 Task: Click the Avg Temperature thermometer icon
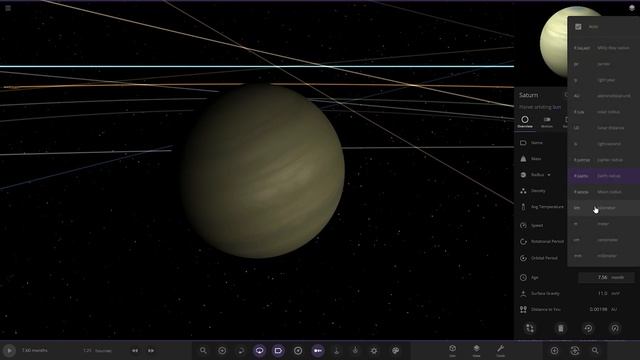[523, 207]
